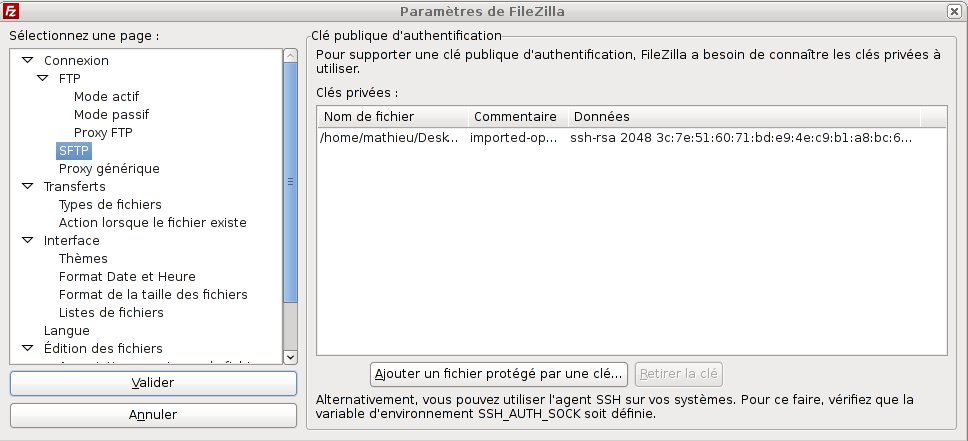
Task: Collapse the FTP tree node
Action: pyautogui.click(x=42, y=78)
